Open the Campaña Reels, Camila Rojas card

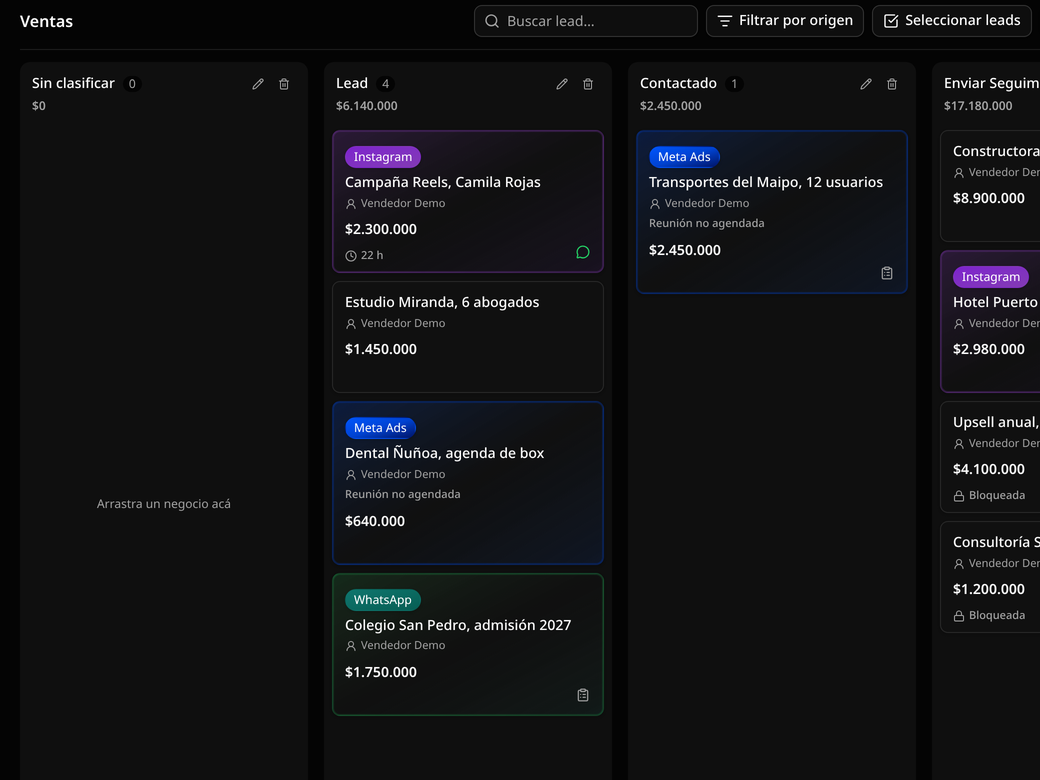(x=468, y=202)
